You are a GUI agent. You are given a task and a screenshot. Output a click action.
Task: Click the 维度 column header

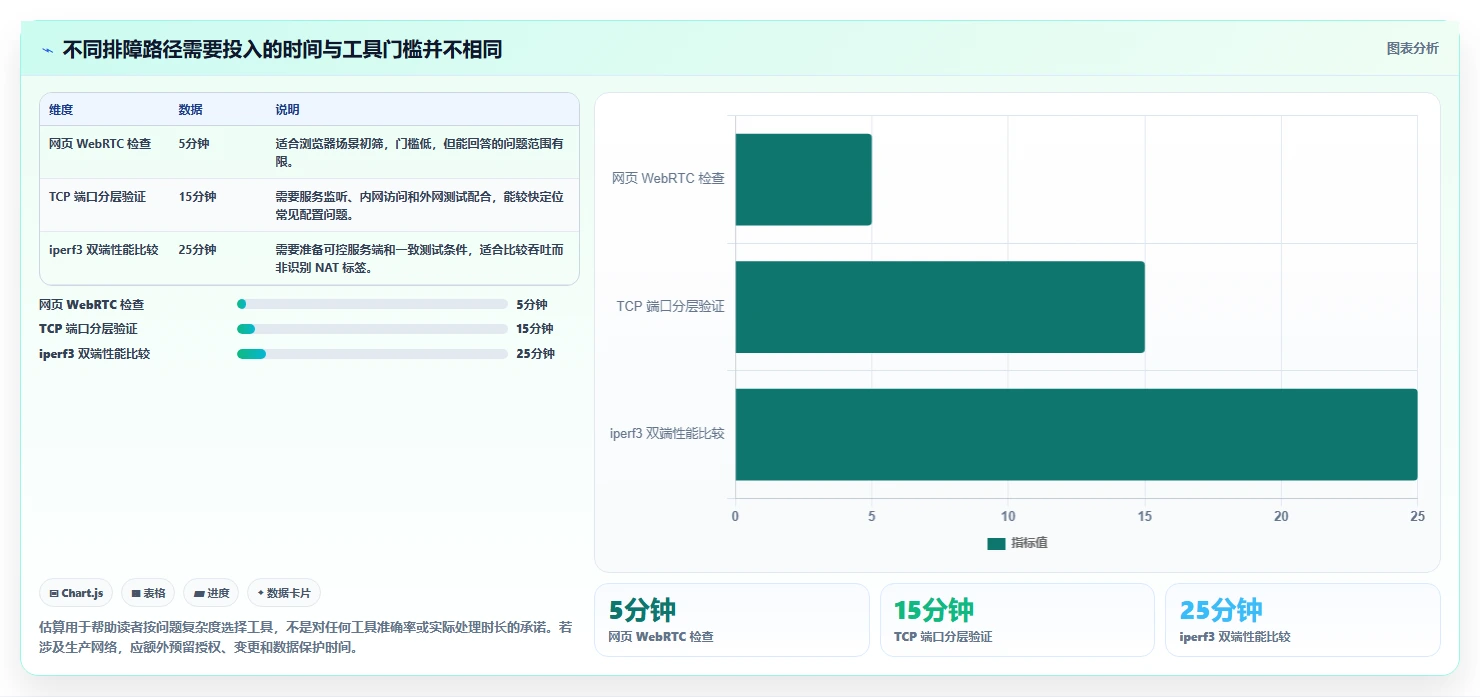coord(61,110)
